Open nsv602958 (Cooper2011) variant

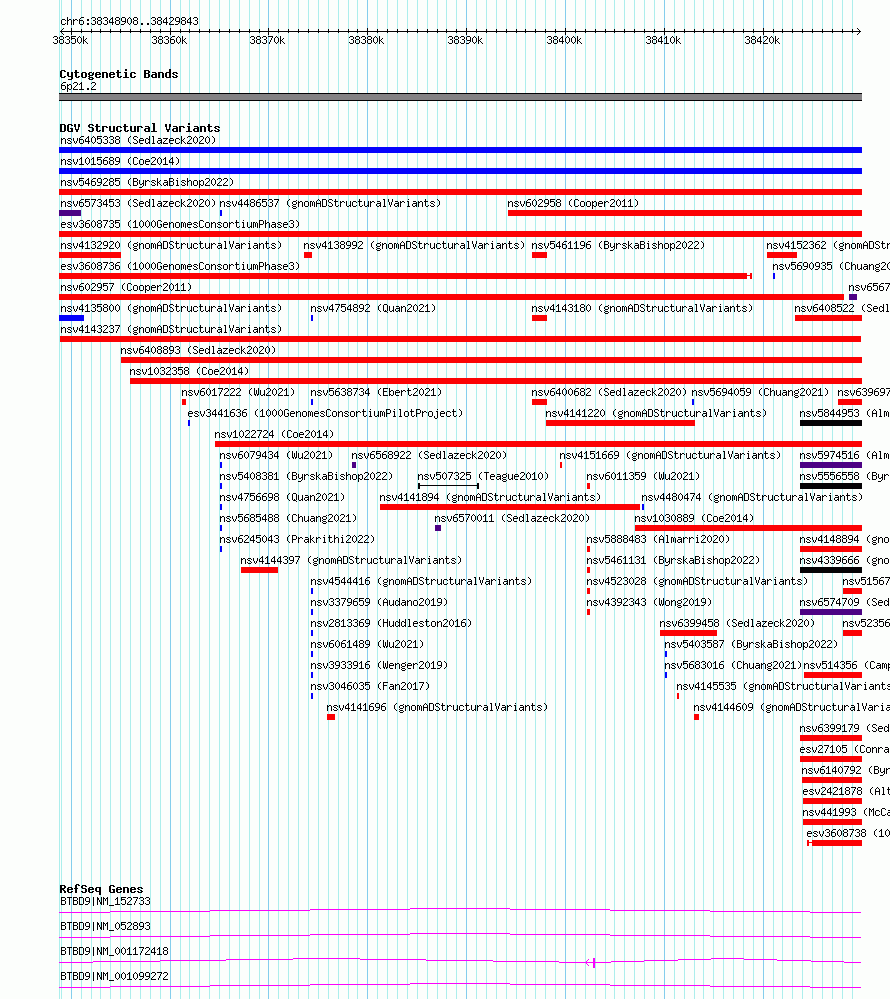click(573, 203)
